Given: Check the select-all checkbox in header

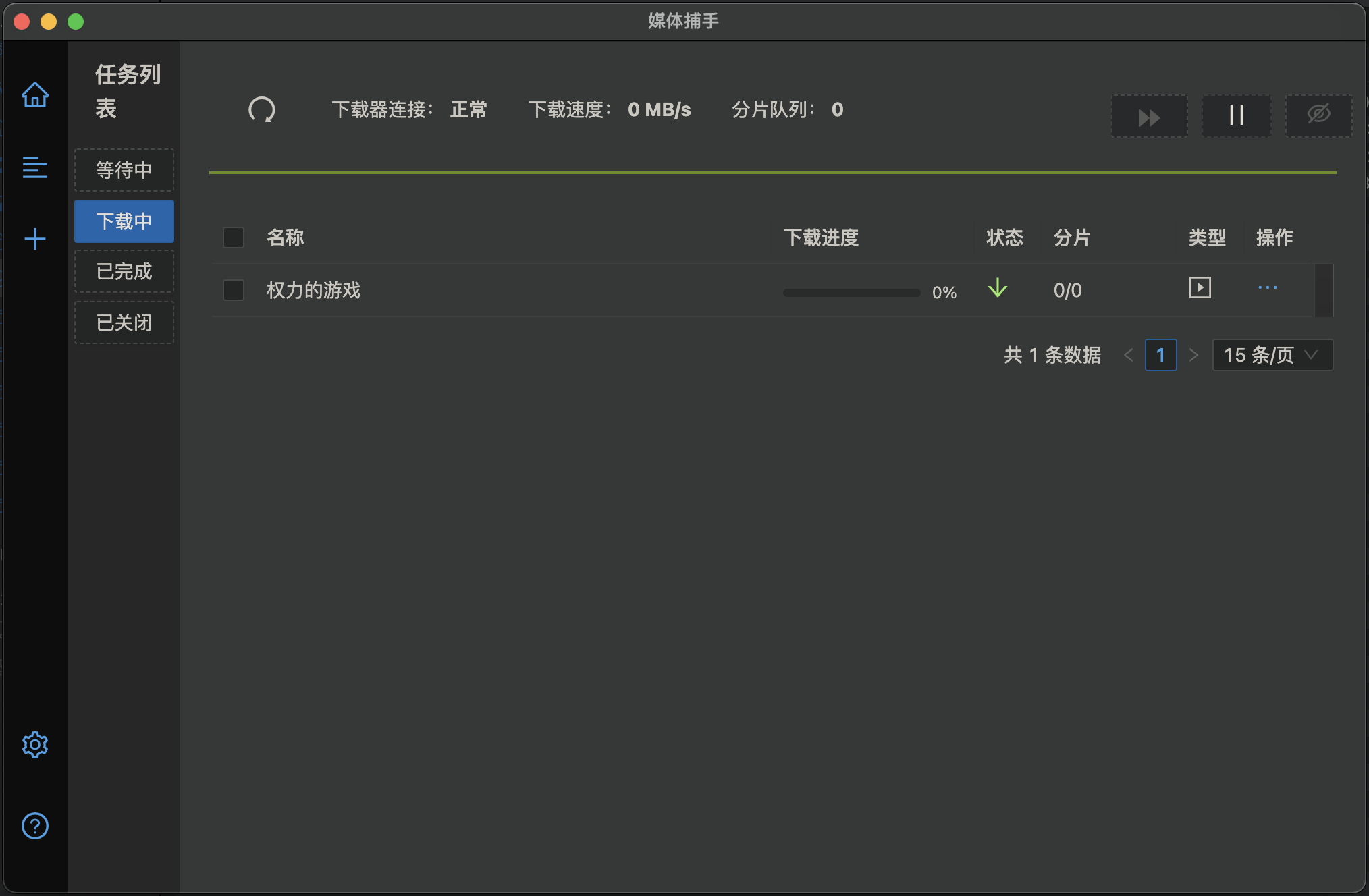Looking at the screenshot, I should point(234,237).
